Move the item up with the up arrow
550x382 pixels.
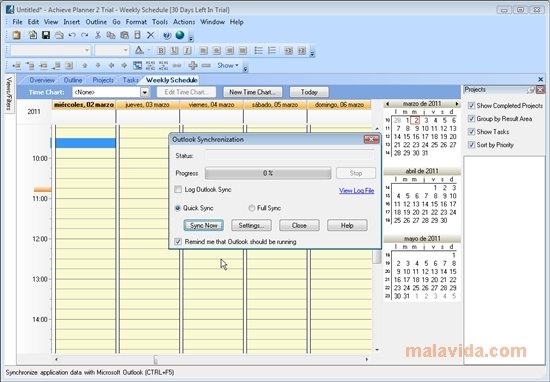(x=85, y=65)
